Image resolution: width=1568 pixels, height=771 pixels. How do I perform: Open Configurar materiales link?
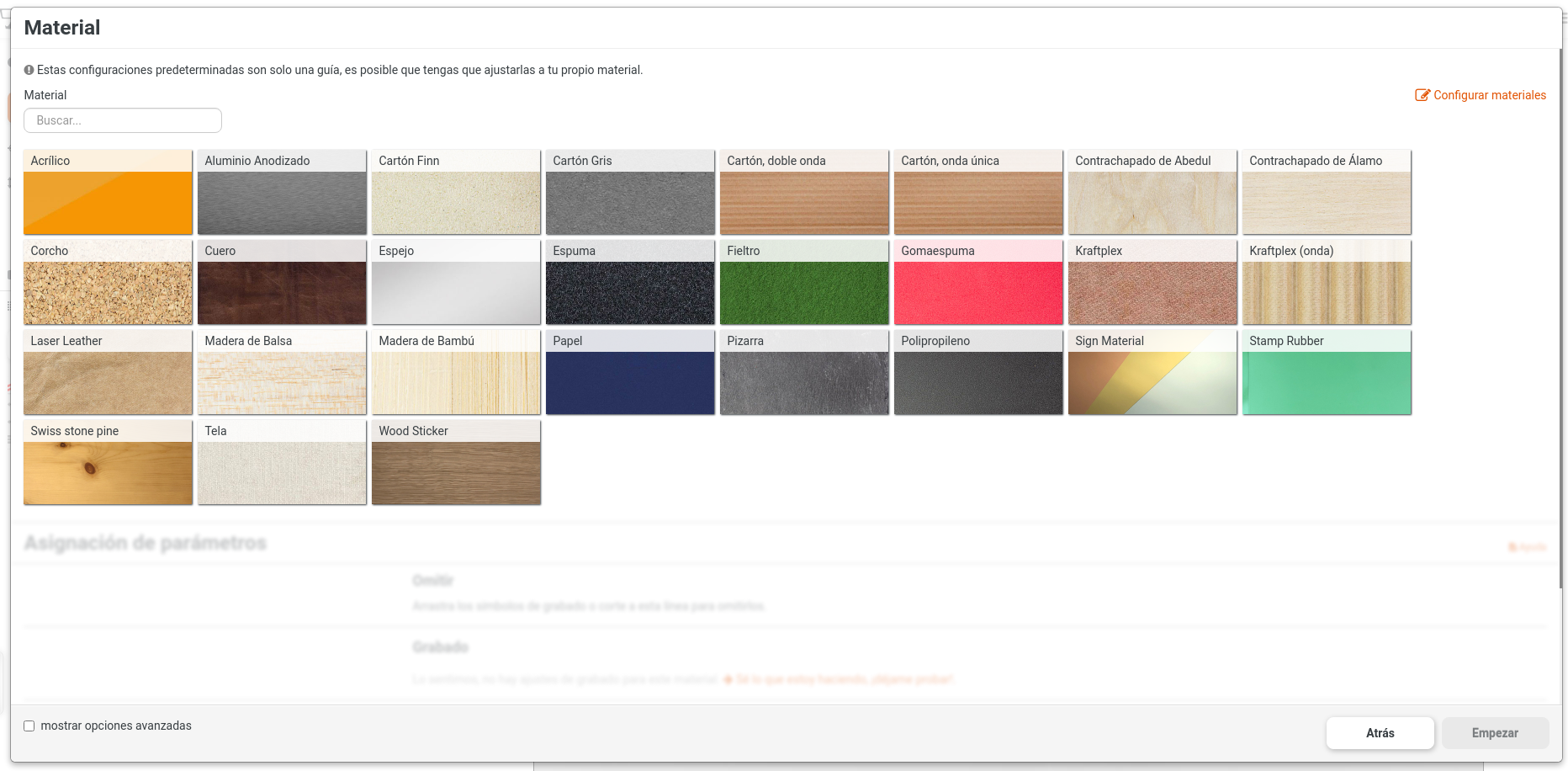(1481, 95)
